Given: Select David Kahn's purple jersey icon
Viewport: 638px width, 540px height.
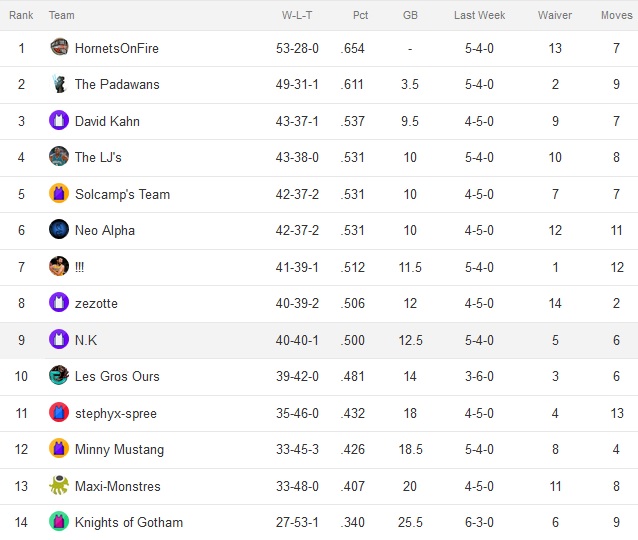Looking at the screenshot, I should pos(59,120).
